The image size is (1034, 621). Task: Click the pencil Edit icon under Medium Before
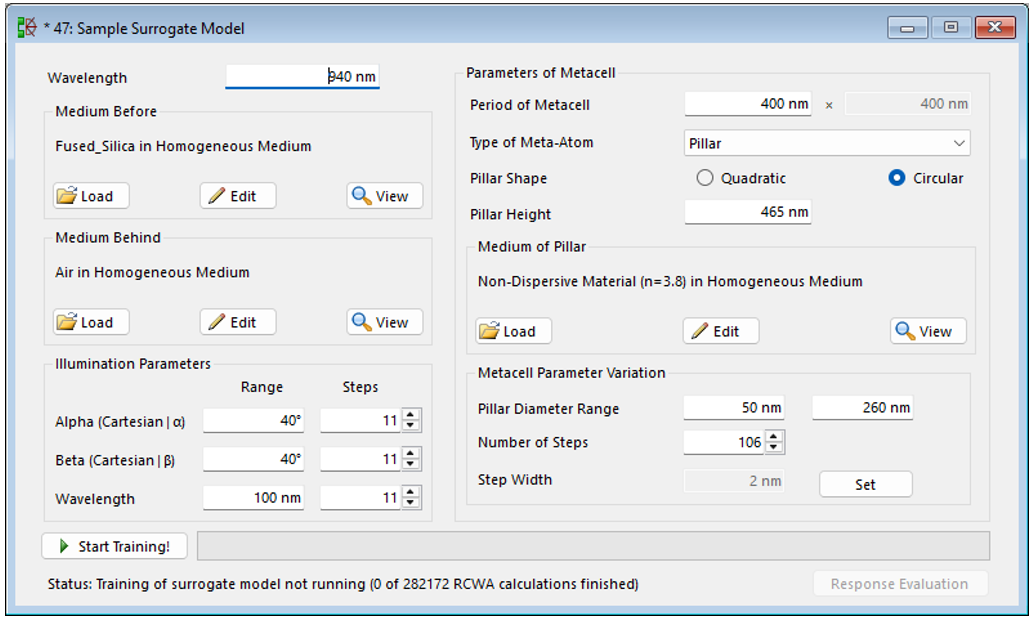coord(217,196)
